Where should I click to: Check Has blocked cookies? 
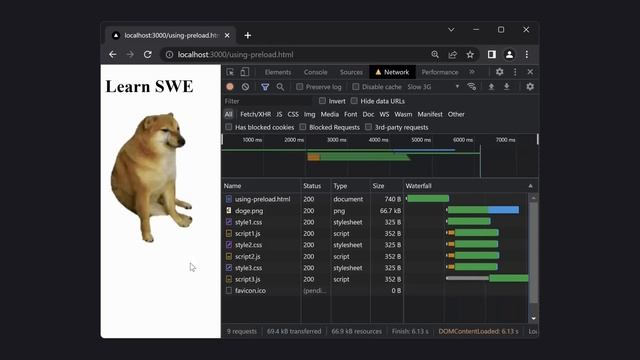point(229,127)
